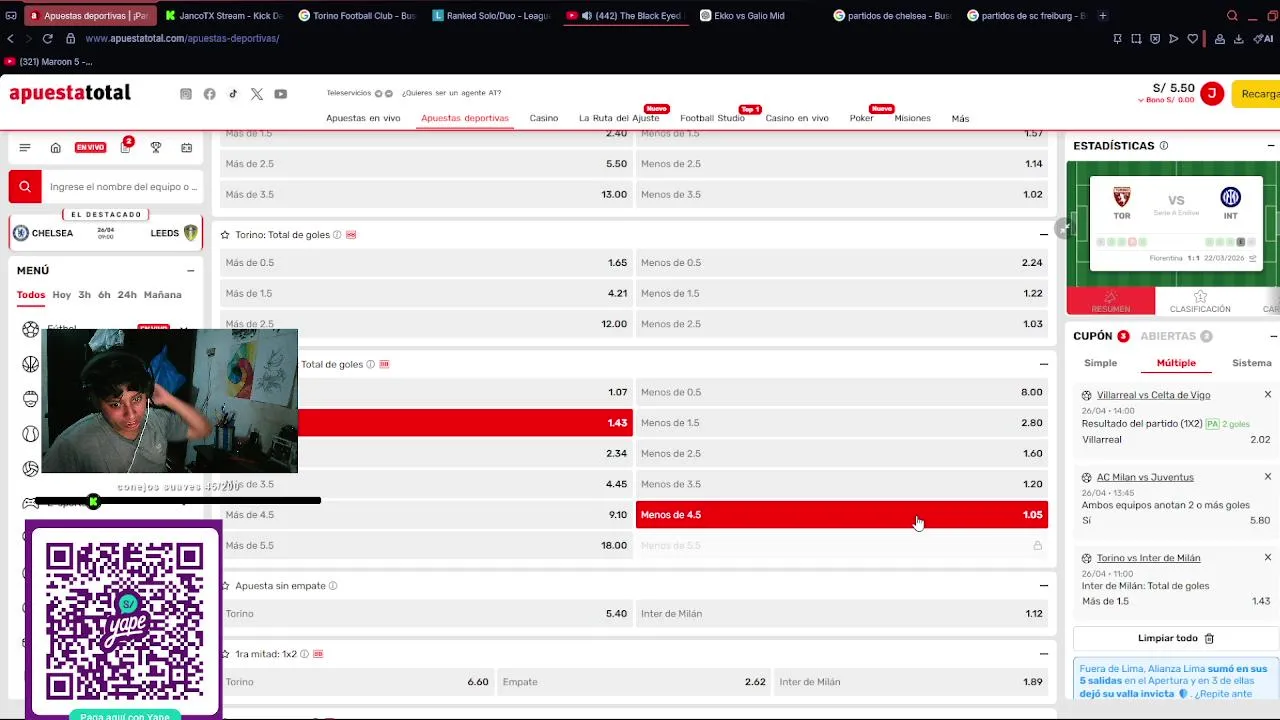Expand the Bono S/ 0.00 dropdown
The width and height of the screenshot is (1280, 720).
point(1166,100)
